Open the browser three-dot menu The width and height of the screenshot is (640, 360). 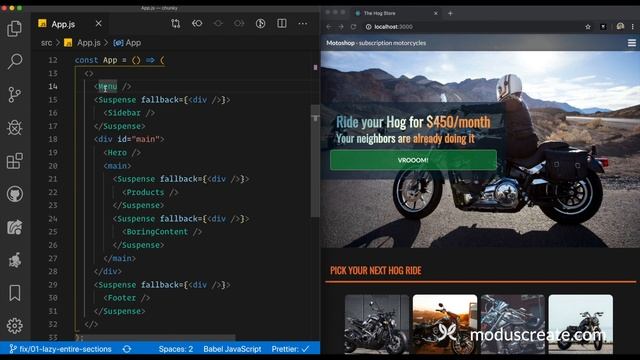633,27
